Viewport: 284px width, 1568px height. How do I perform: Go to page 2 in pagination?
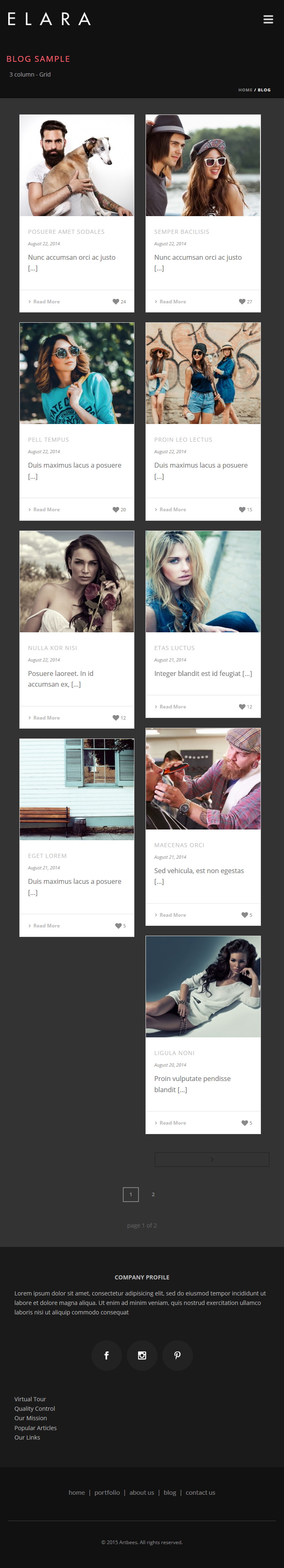click(153, 1194)
